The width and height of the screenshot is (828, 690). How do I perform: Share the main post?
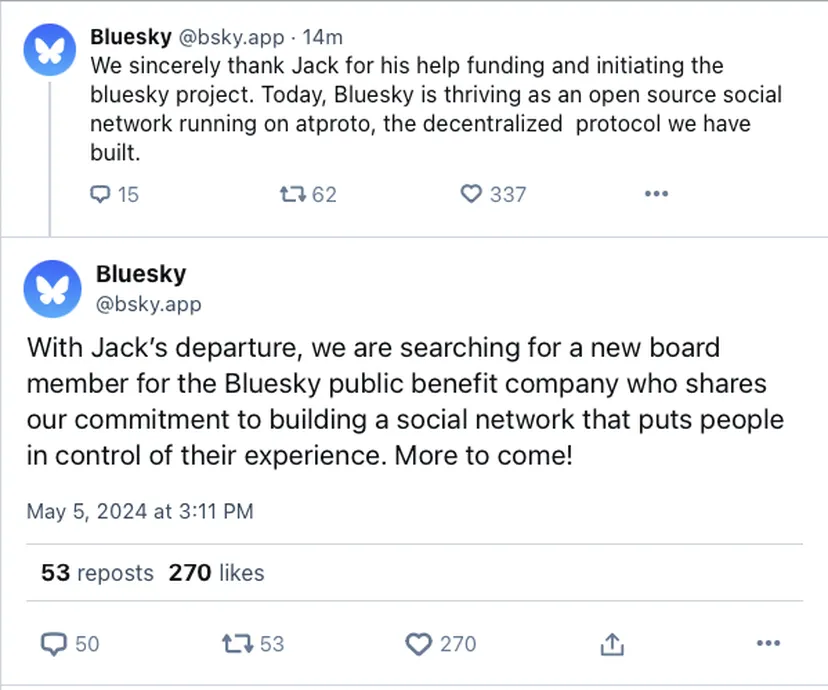(x=614, y=645)
